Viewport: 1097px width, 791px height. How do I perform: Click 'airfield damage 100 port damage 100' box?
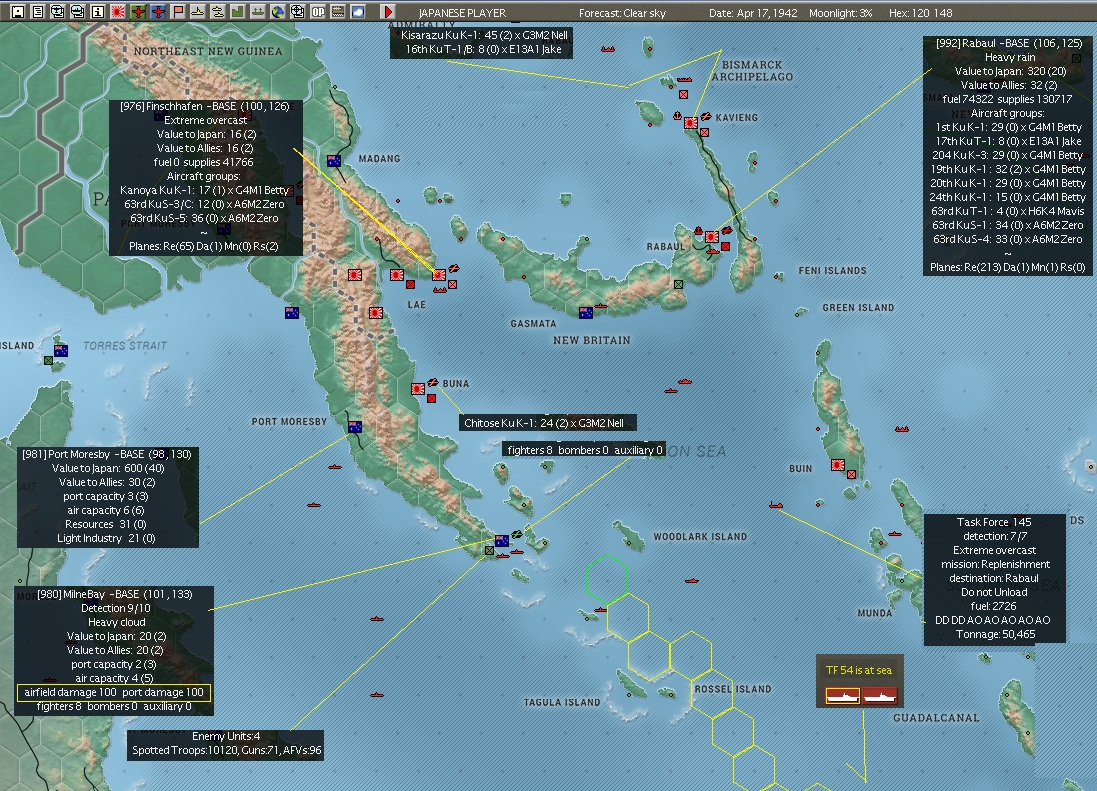tap(114, 692)
